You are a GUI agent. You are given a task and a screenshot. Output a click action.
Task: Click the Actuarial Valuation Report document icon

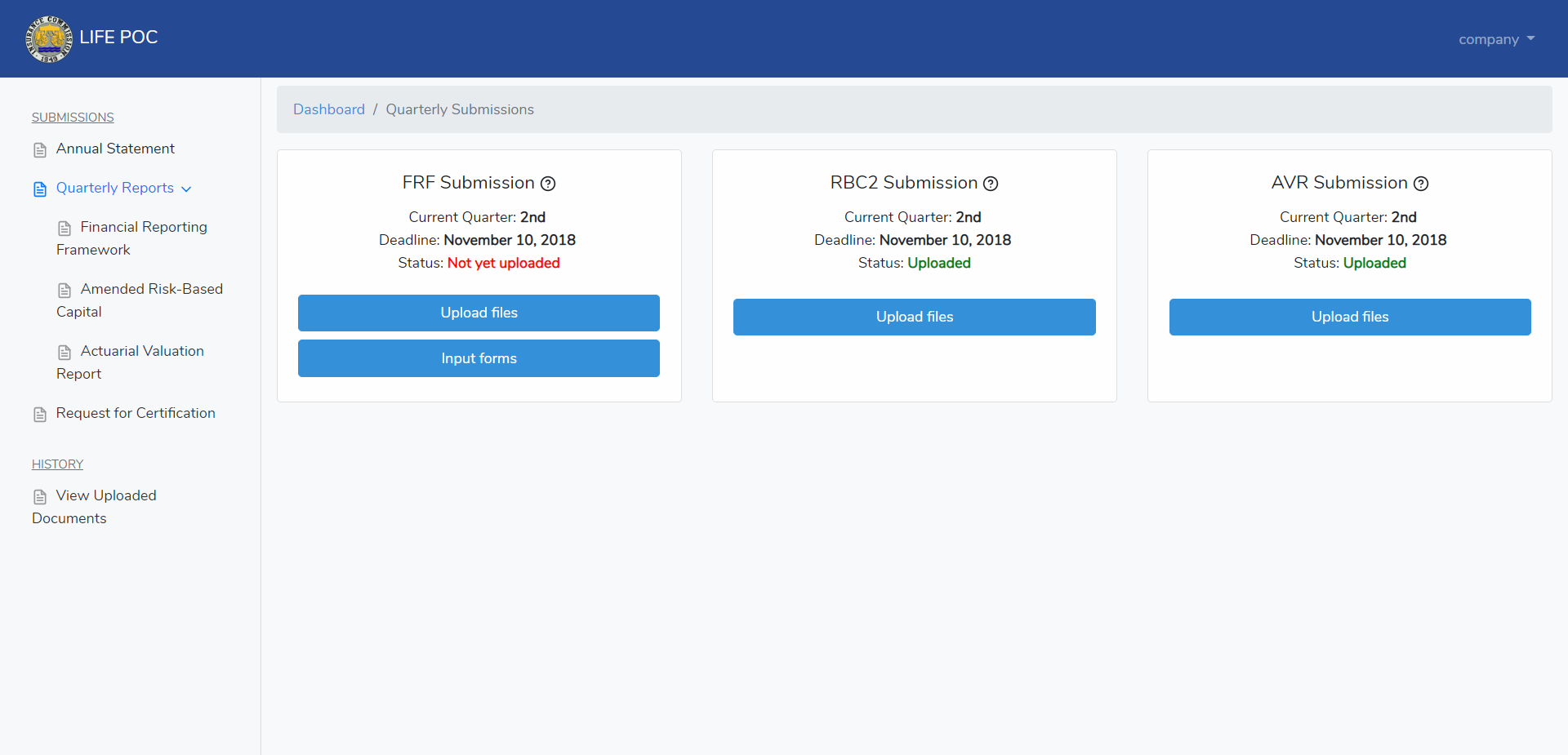(x=65, y=353)
